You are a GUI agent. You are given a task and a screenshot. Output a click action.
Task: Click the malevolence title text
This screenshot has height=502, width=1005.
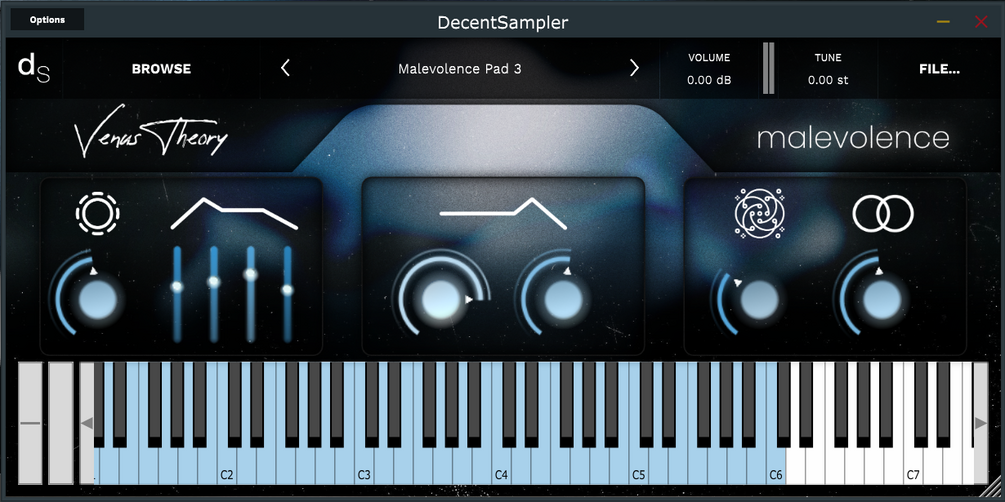point(853,138)
